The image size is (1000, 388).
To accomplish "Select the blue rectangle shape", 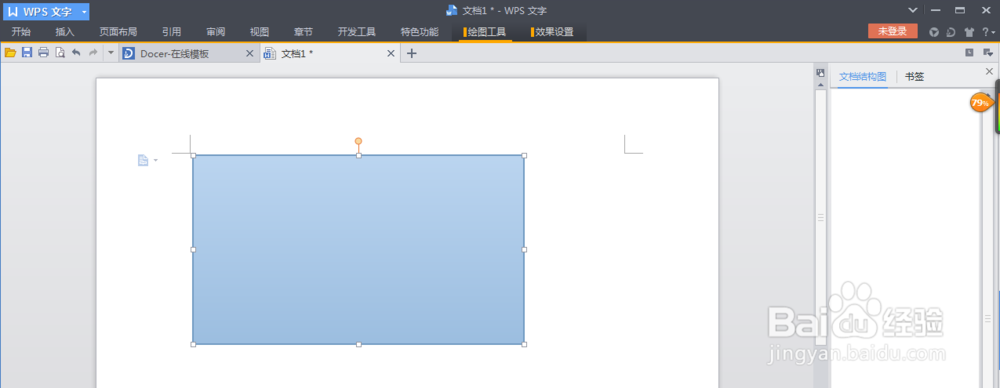I will pyautogui.click(x=358, y=250).
